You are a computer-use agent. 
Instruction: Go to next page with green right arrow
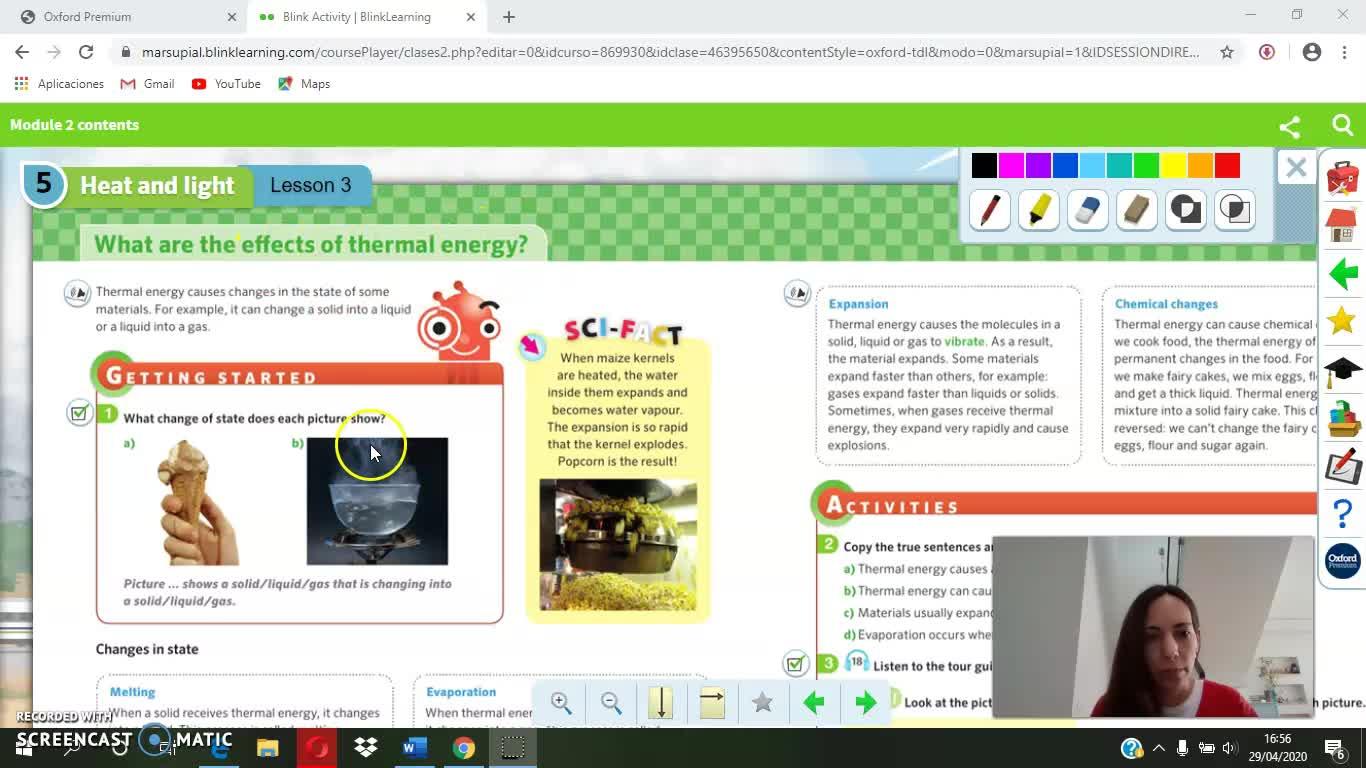click(x=865, y=703)
